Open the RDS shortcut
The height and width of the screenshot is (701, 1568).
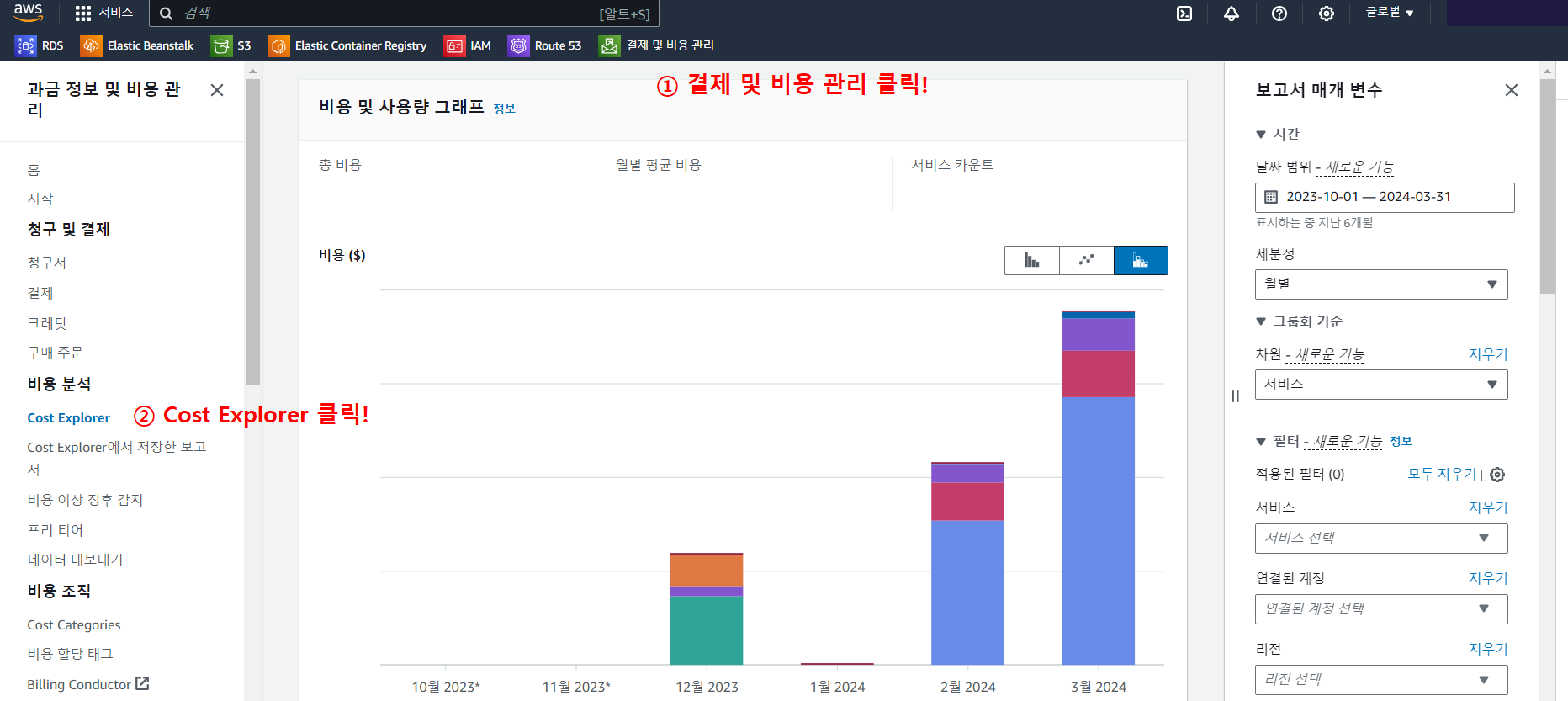point(40,45)
